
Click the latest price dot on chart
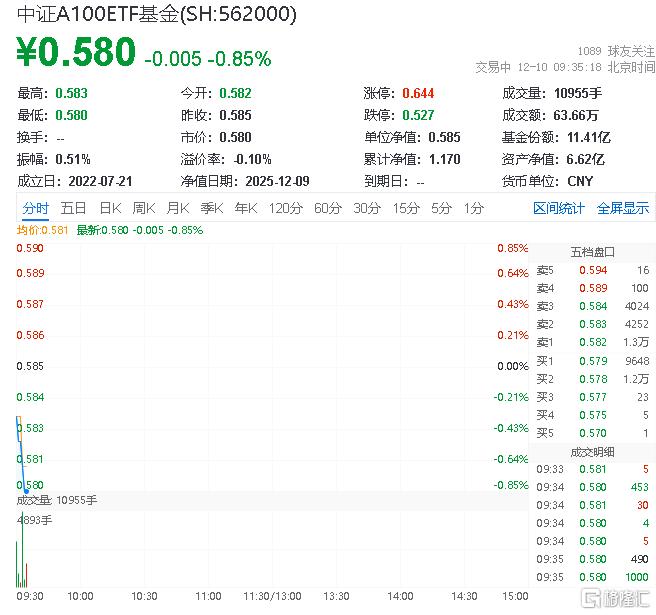point(26,491)
